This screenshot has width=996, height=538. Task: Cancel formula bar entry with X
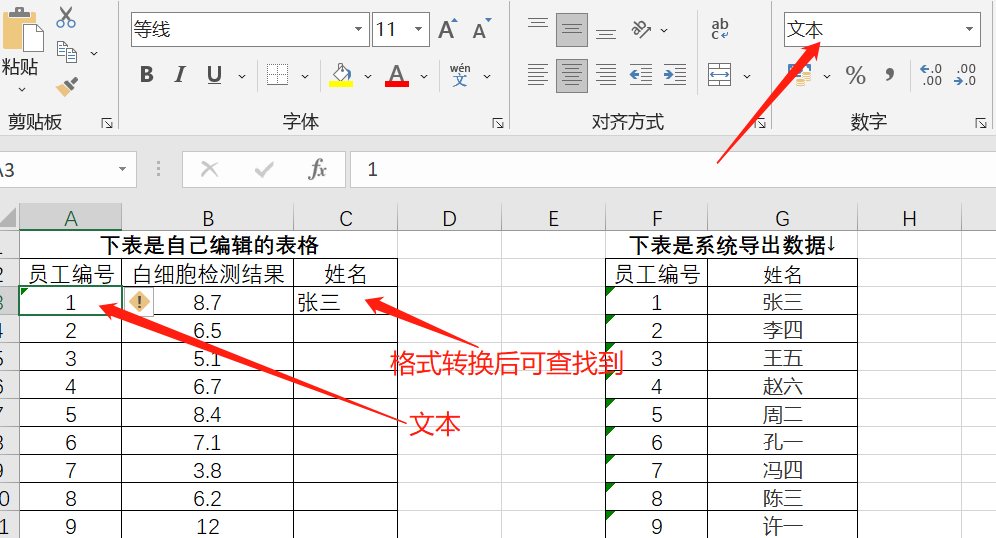point(210,170)
